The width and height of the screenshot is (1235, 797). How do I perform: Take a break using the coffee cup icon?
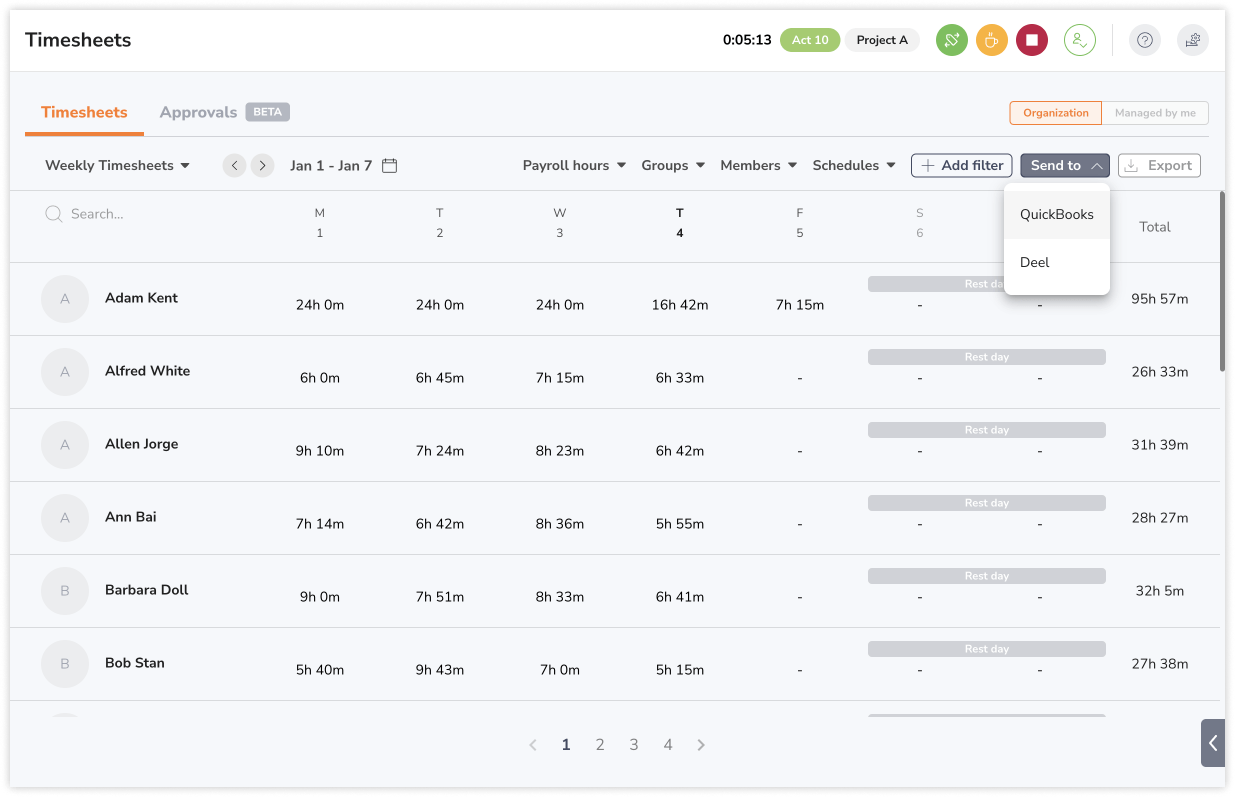991,40
